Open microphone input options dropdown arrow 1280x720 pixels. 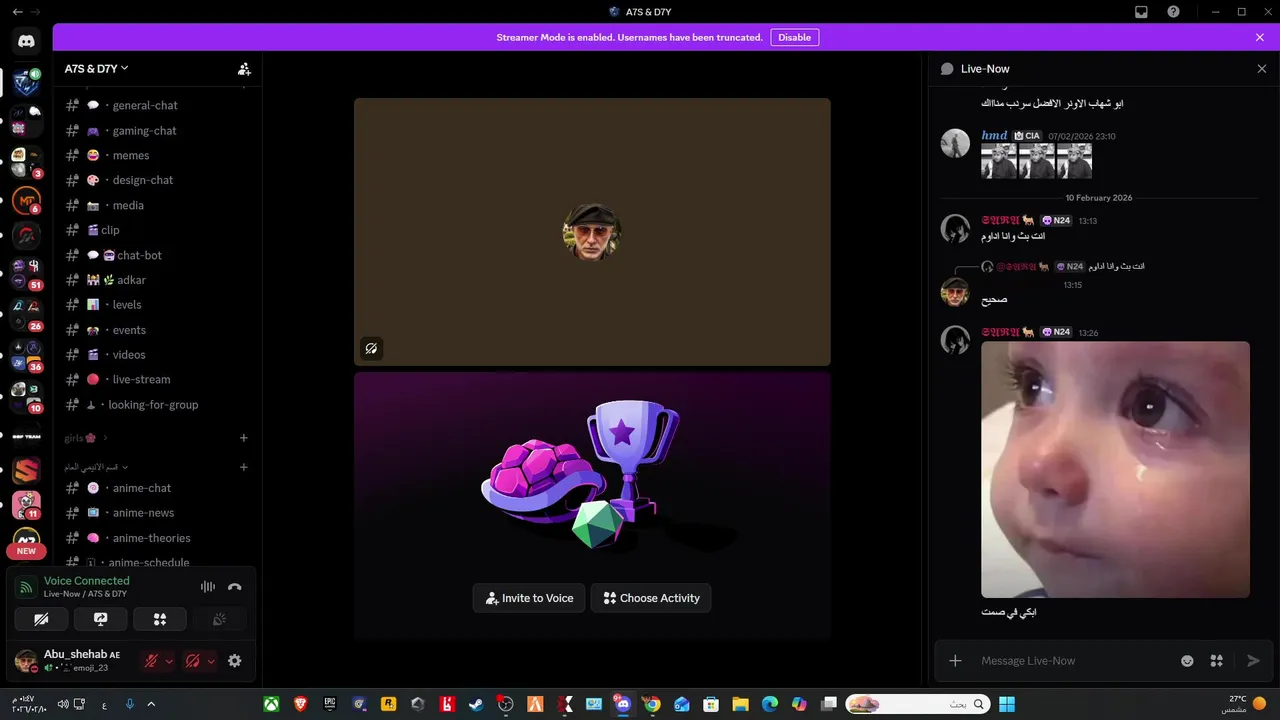[x=169, y=661]
